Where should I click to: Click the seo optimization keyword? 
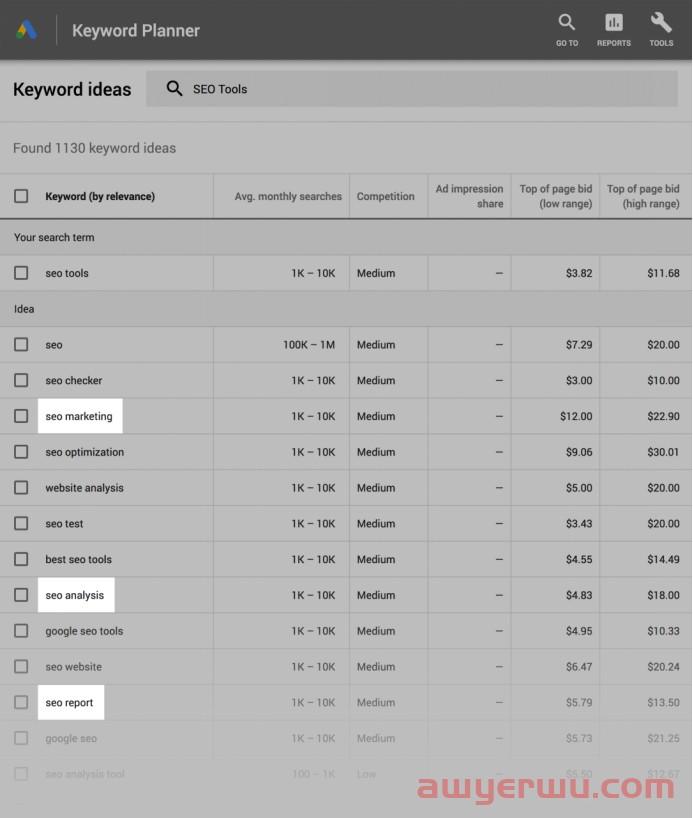[x=85, y=452]
